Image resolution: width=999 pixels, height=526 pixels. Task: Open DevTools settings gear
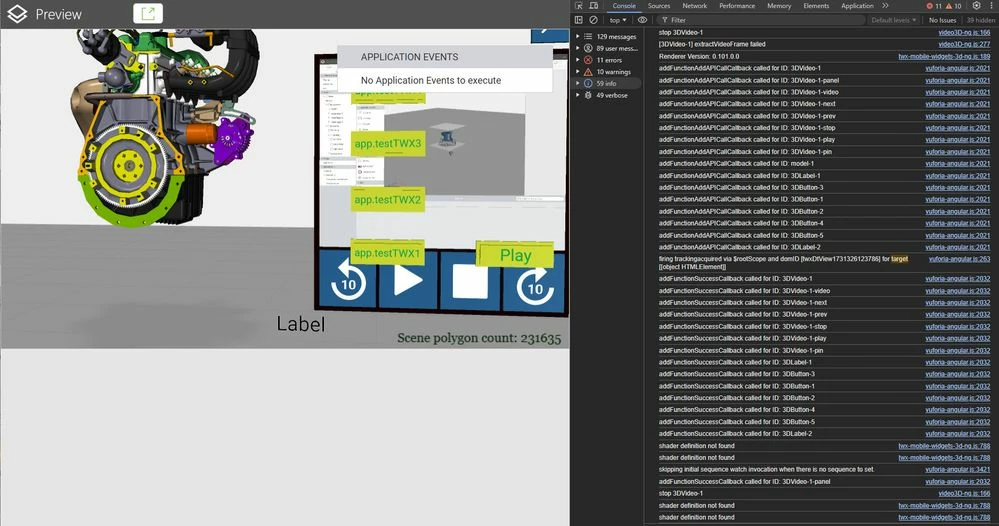coord(976,6)
